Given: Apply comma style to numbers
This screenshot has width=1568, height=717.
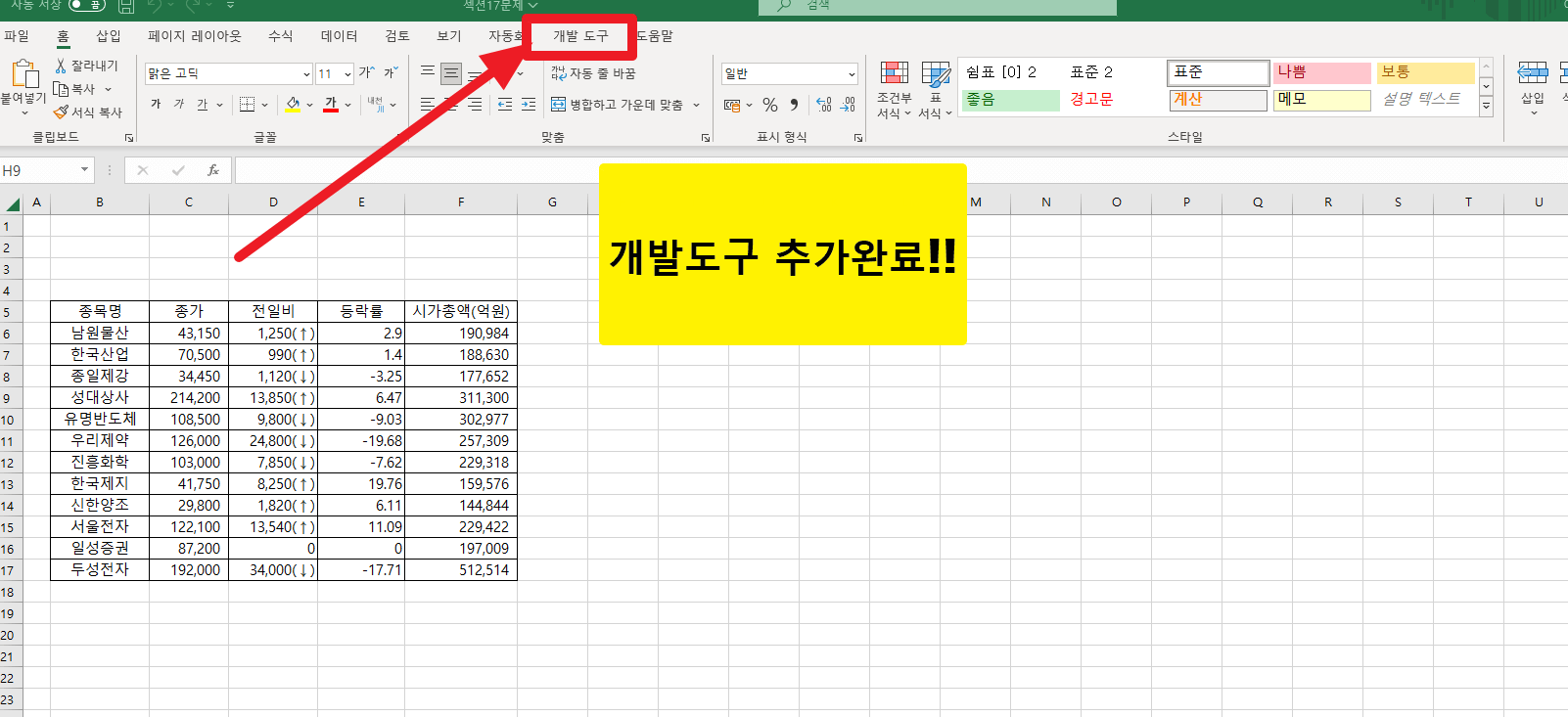Looking at the screenshot, I should pos(794,105).
